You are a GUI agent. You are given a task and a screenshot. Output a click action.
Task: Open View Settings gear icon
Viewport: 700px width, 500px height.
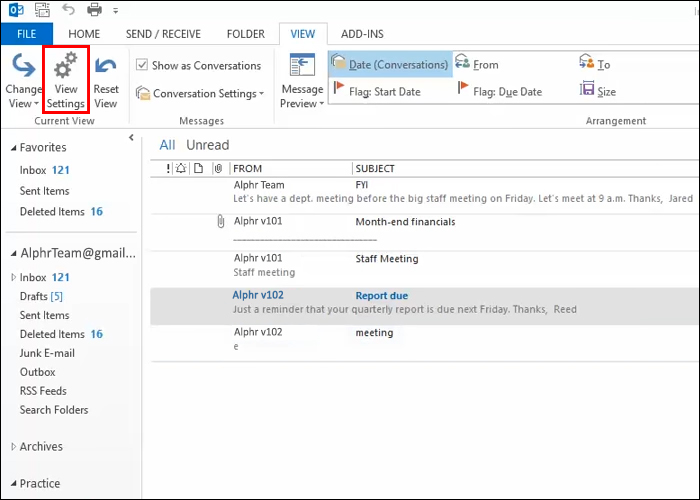coord(65,81)
